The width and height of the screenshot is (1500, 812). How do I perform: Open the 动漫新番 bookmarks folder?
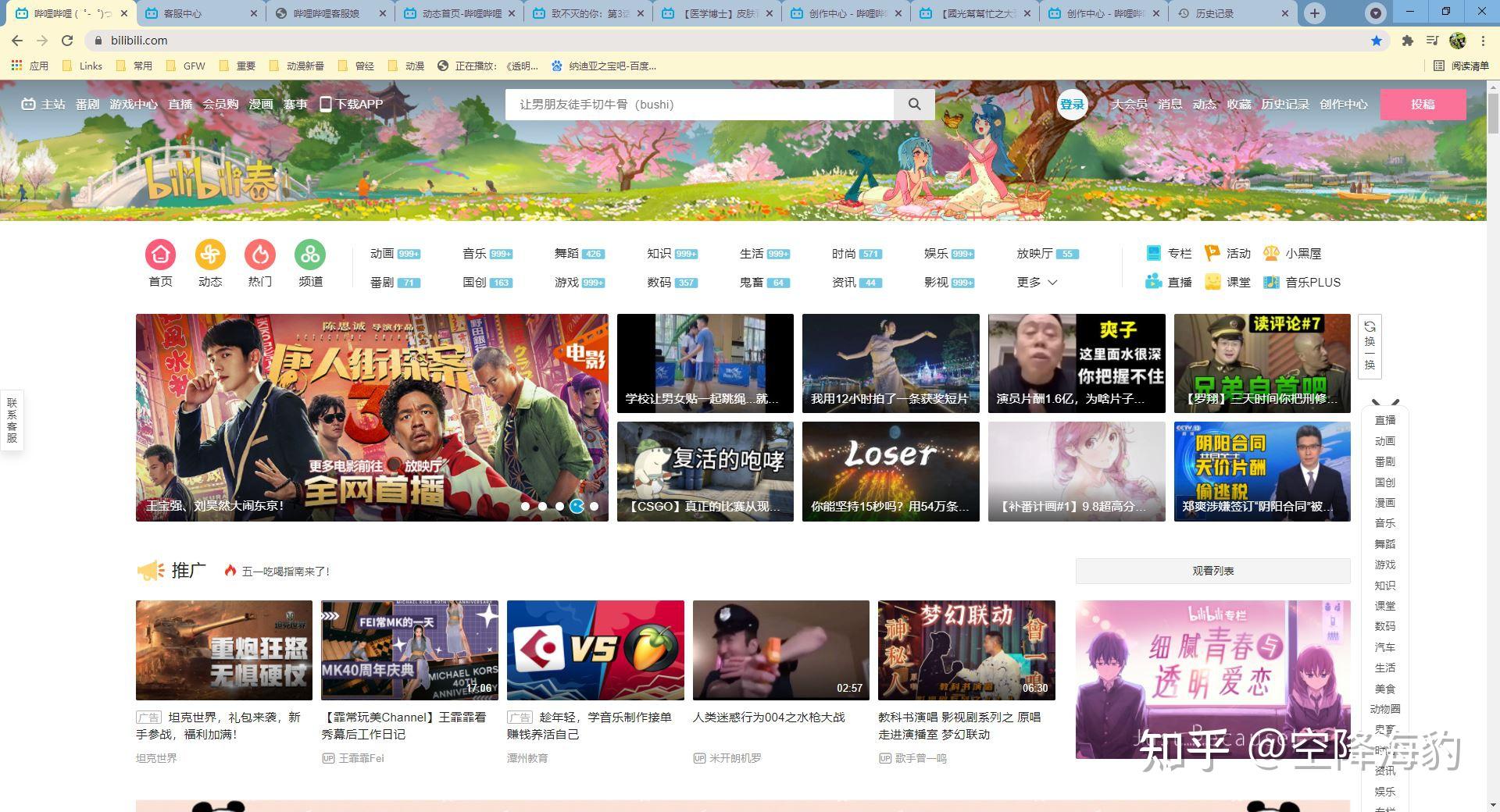tap(296, 66)
